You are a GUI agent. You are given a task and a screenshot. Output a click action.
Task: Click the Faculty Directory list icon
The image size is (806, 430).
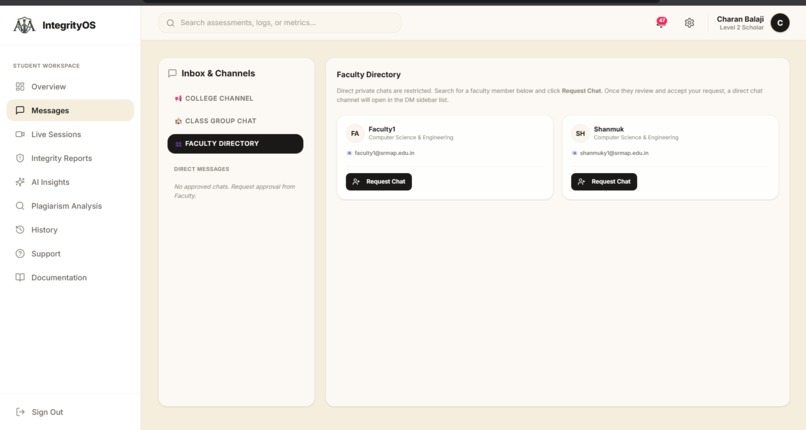[x=178, y=144]
